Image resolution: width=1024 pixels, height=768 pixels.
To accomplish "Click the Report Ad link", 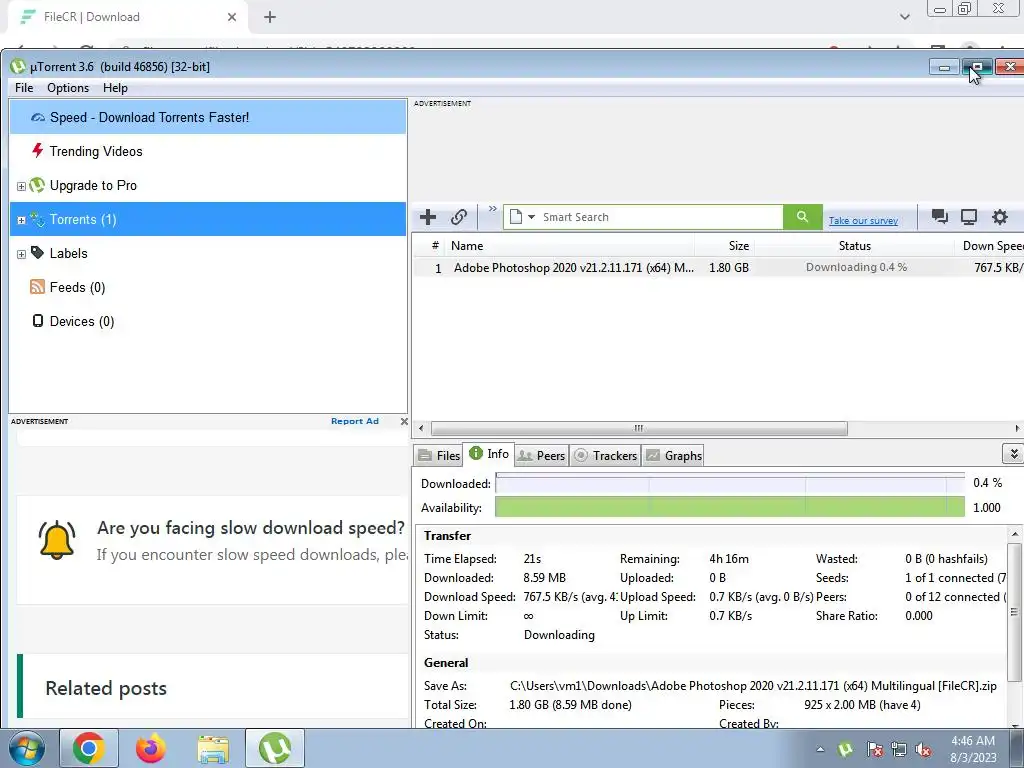I will tap(355, 421).
